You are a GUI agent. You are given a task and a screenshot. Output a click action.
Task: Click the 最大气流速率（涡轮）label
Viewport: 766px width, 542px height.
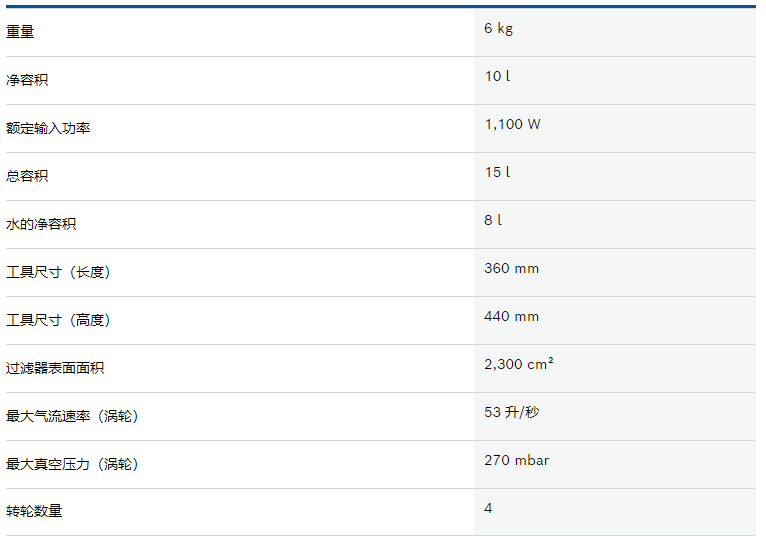click(73, 416)
